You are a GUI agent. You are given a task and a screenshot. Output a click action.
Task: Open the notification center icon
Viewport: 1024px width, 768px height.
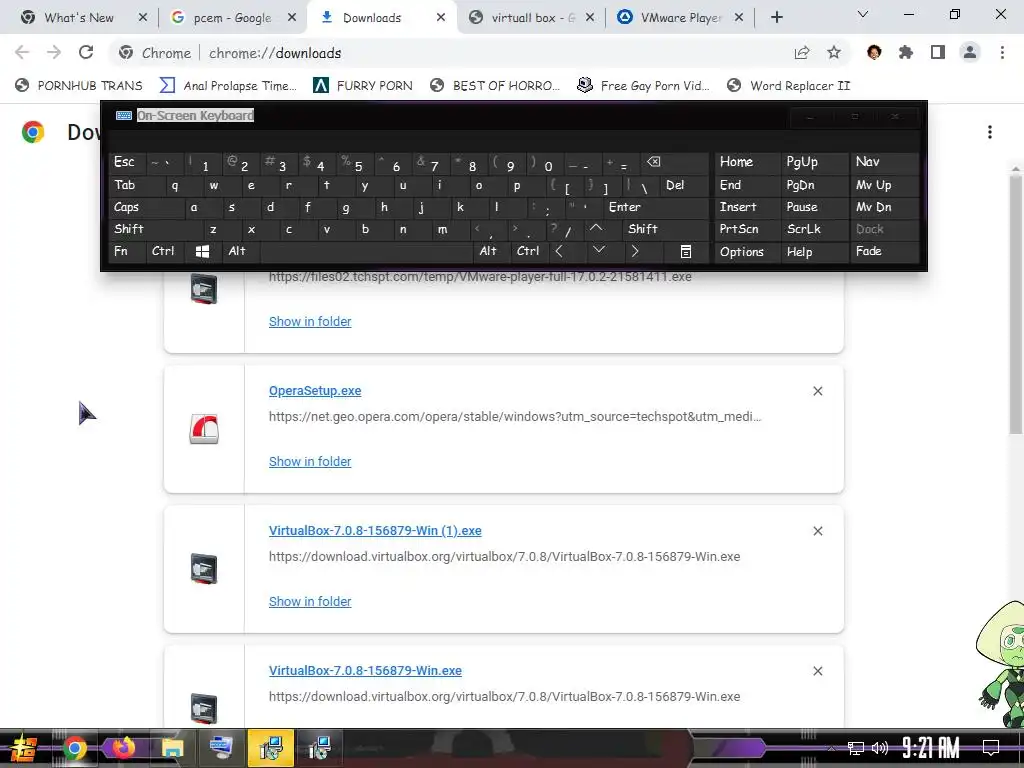[991, 748]
